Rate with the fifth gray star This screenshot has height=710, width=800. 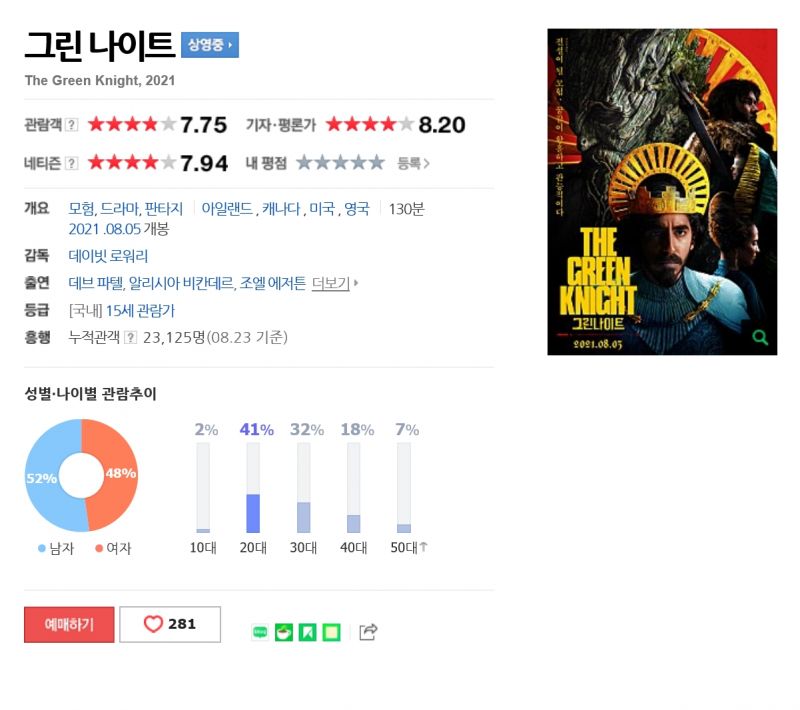point(377,163)
